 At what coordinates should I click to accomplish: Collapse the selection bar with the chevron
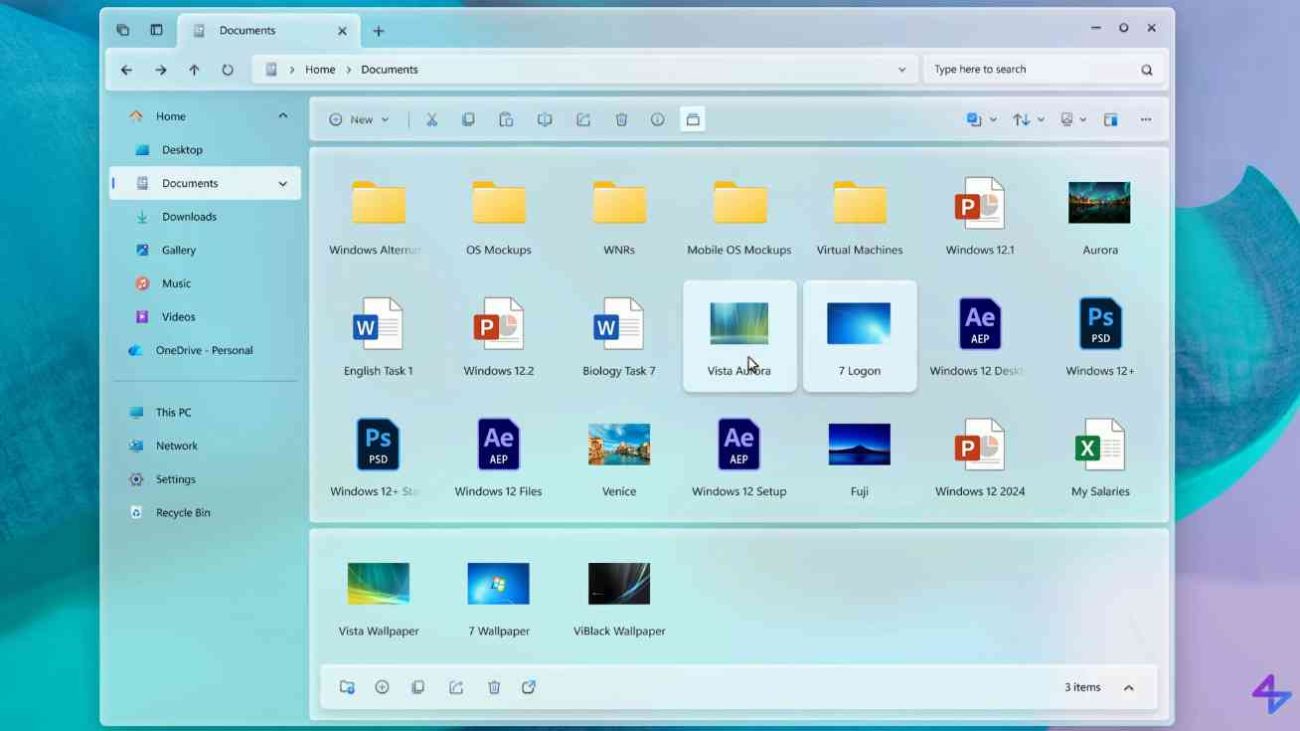point(1129,687)
